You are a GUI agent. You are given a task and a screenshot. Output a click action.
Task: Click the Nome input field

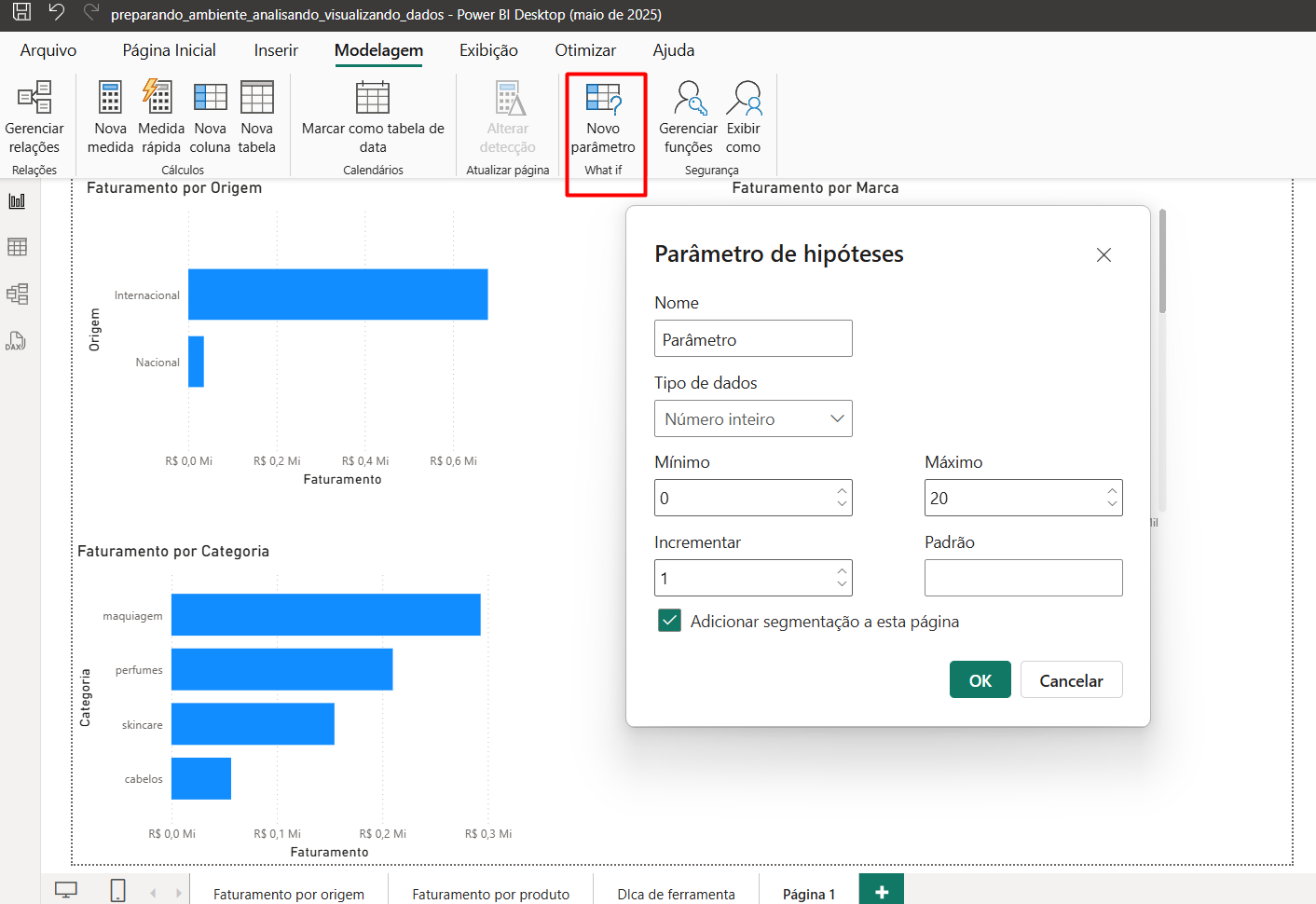(x=753, y=338)
